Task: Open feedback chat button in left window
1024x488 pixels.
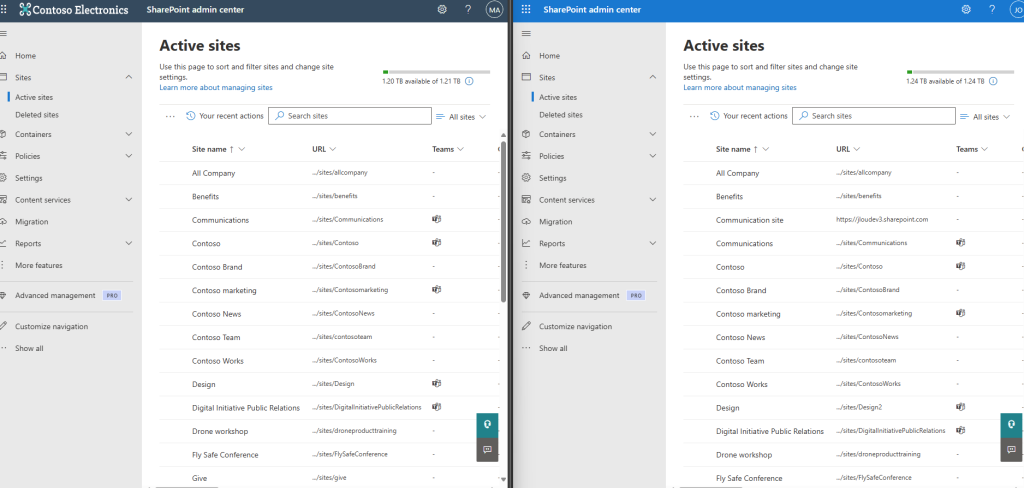Action: click(x=487, y=450)
